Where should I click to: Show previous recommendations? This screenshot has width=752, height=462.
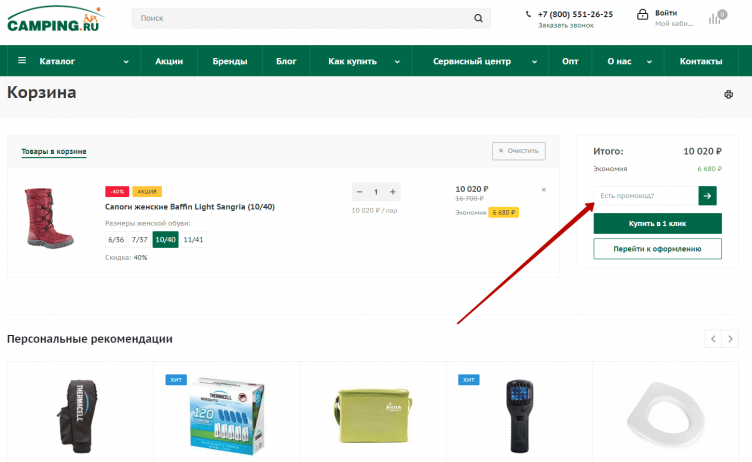tap(713, 339)
